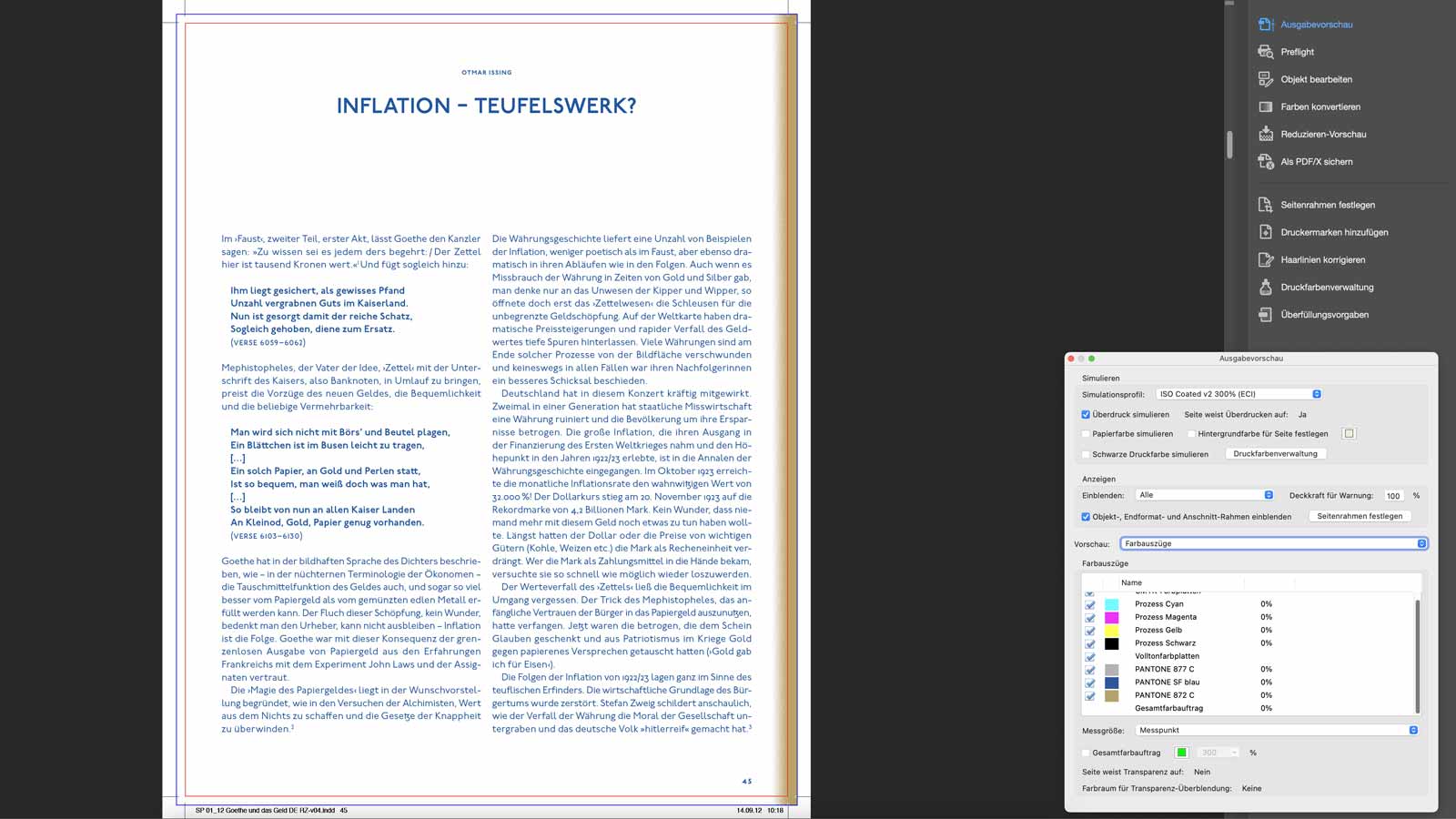This screenshot has height=819, width=1456.
Task: Click the Deckkraft für Warnung field
Action: click(1393, 495)
